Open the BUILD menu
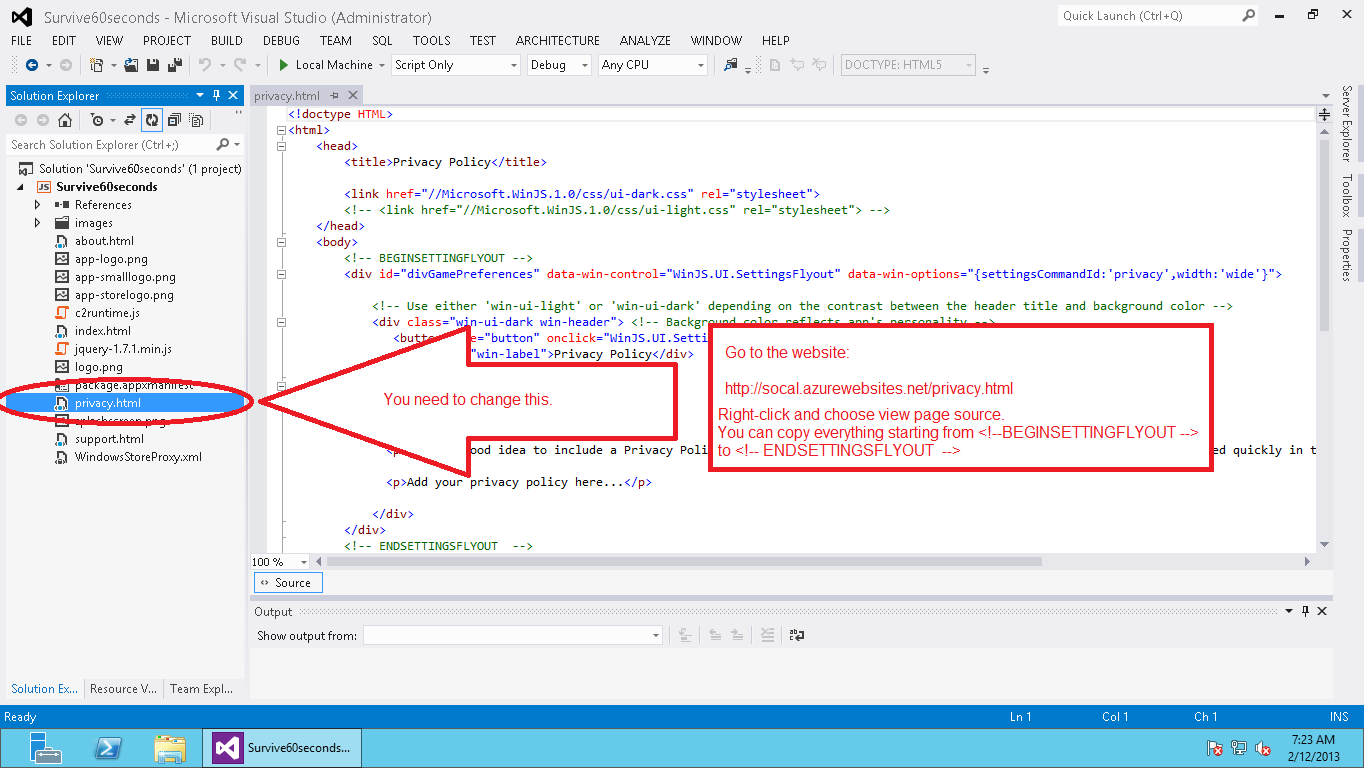The image size is (1364, 768). click(226, 41)
